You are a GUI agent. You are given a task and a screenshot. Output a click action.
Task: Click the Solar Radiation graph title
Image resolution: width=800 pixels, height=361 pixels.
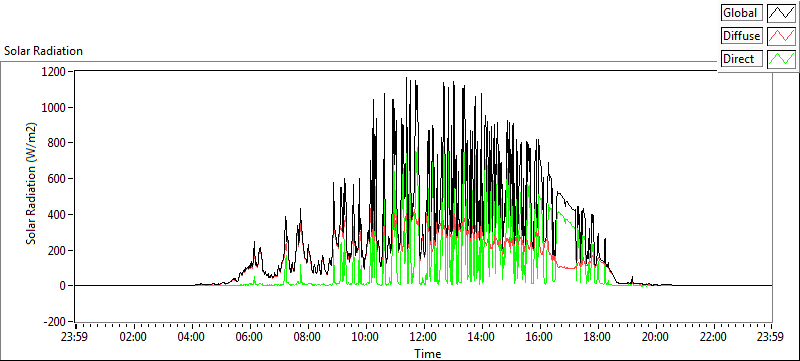click(43, 51)
